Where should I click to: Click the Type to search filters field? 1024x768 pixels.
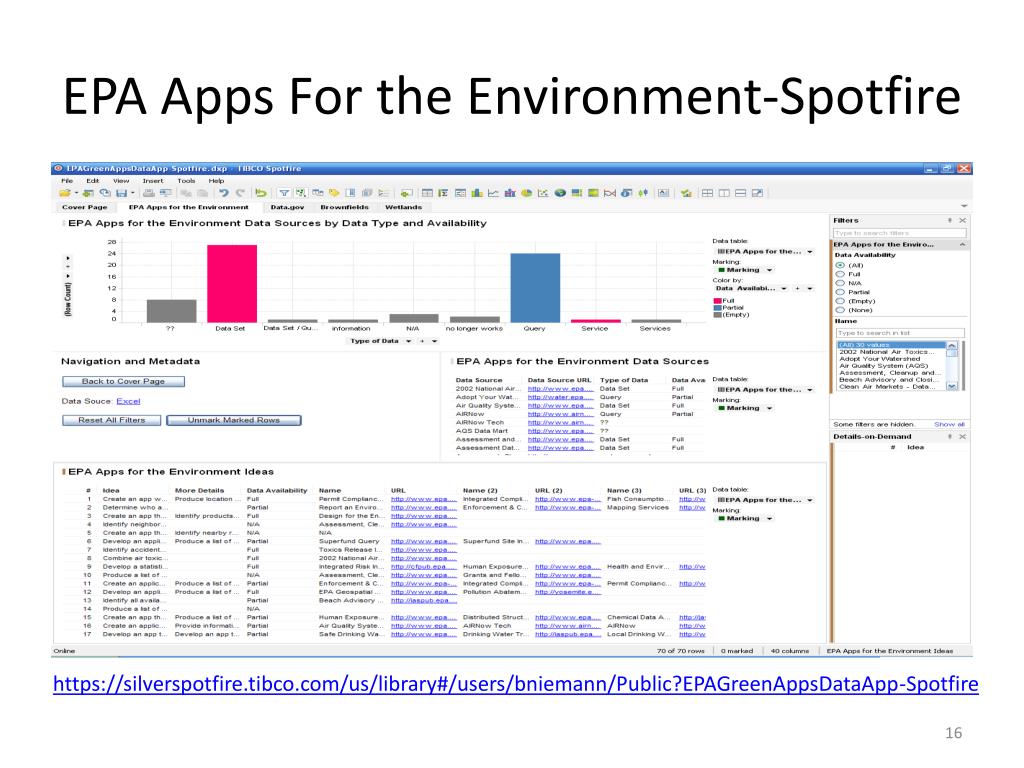[x=899, y=233]
